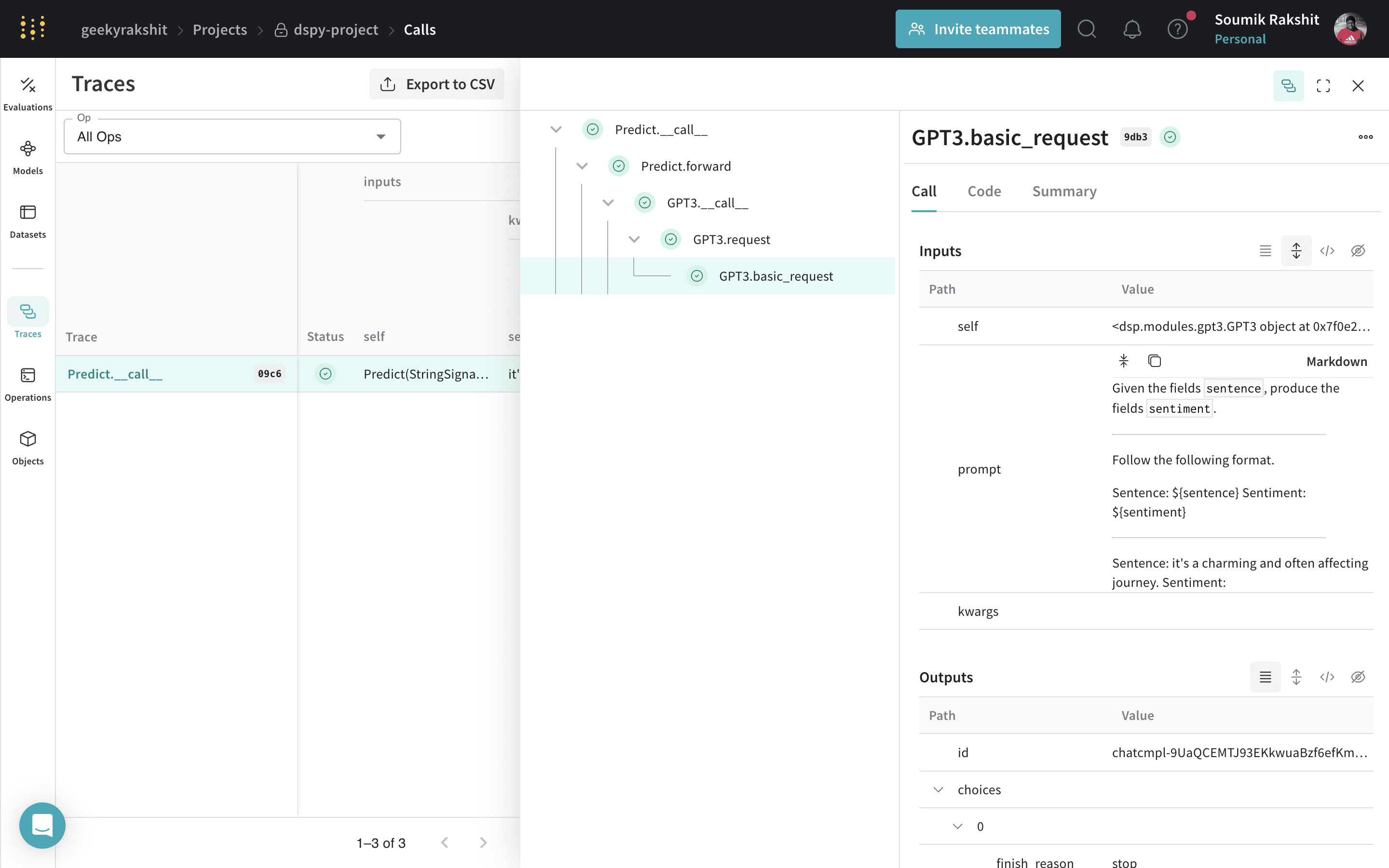Image resolution: width=1389 pixels, height=868 pixels.
Task: Open the three-dot menu for GPT3.basic_request
Action: click(1365, 136)
